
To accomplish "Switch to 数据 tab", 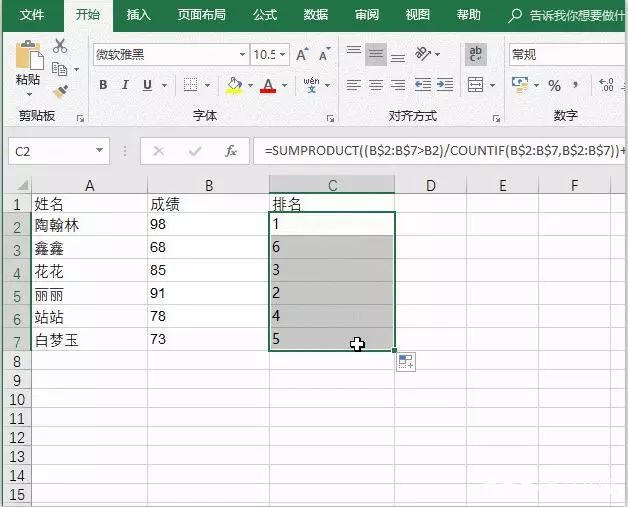I will point(316,15).
